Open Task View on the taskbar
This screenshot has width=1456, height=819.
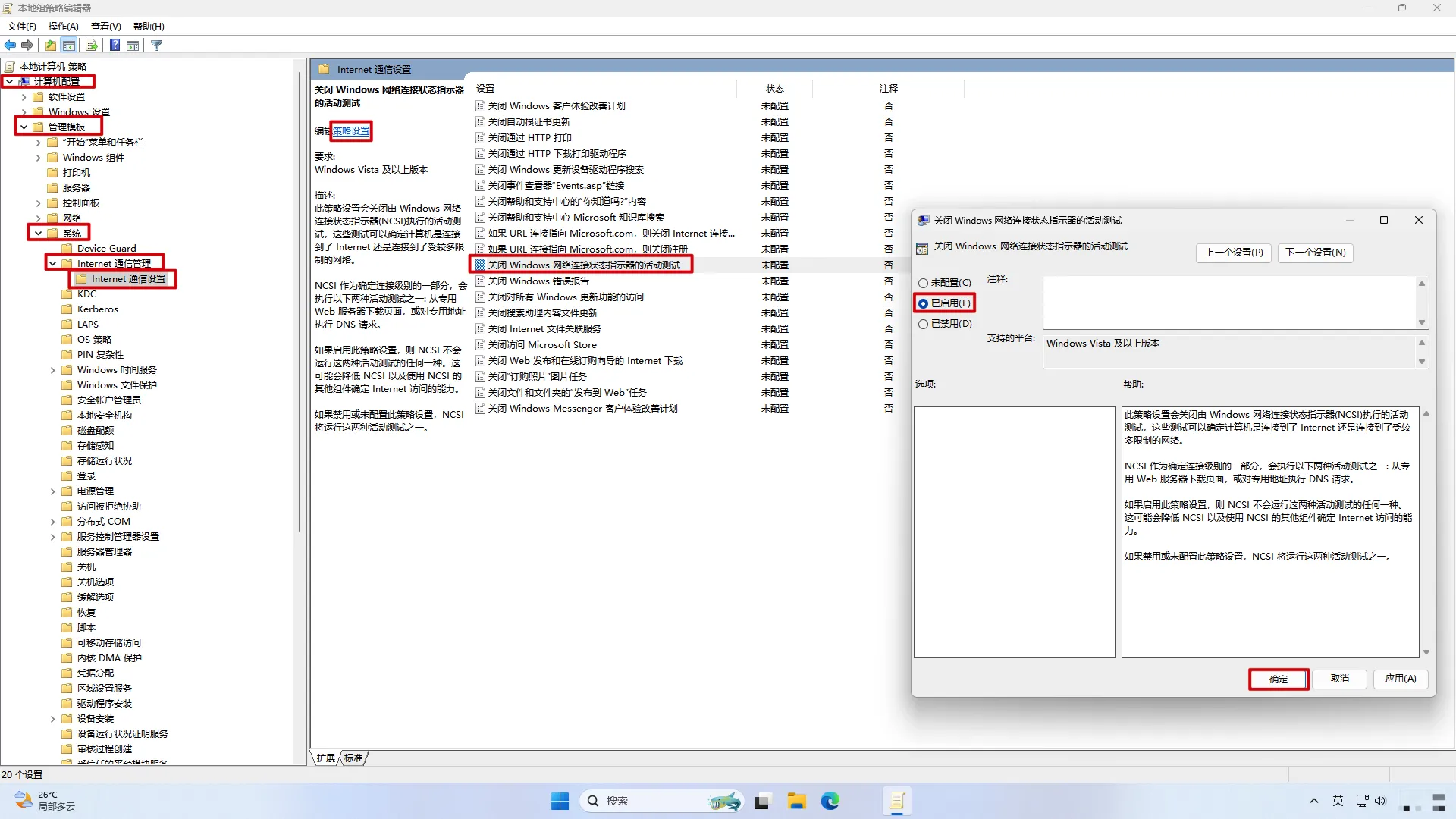[x=762, y=801]
